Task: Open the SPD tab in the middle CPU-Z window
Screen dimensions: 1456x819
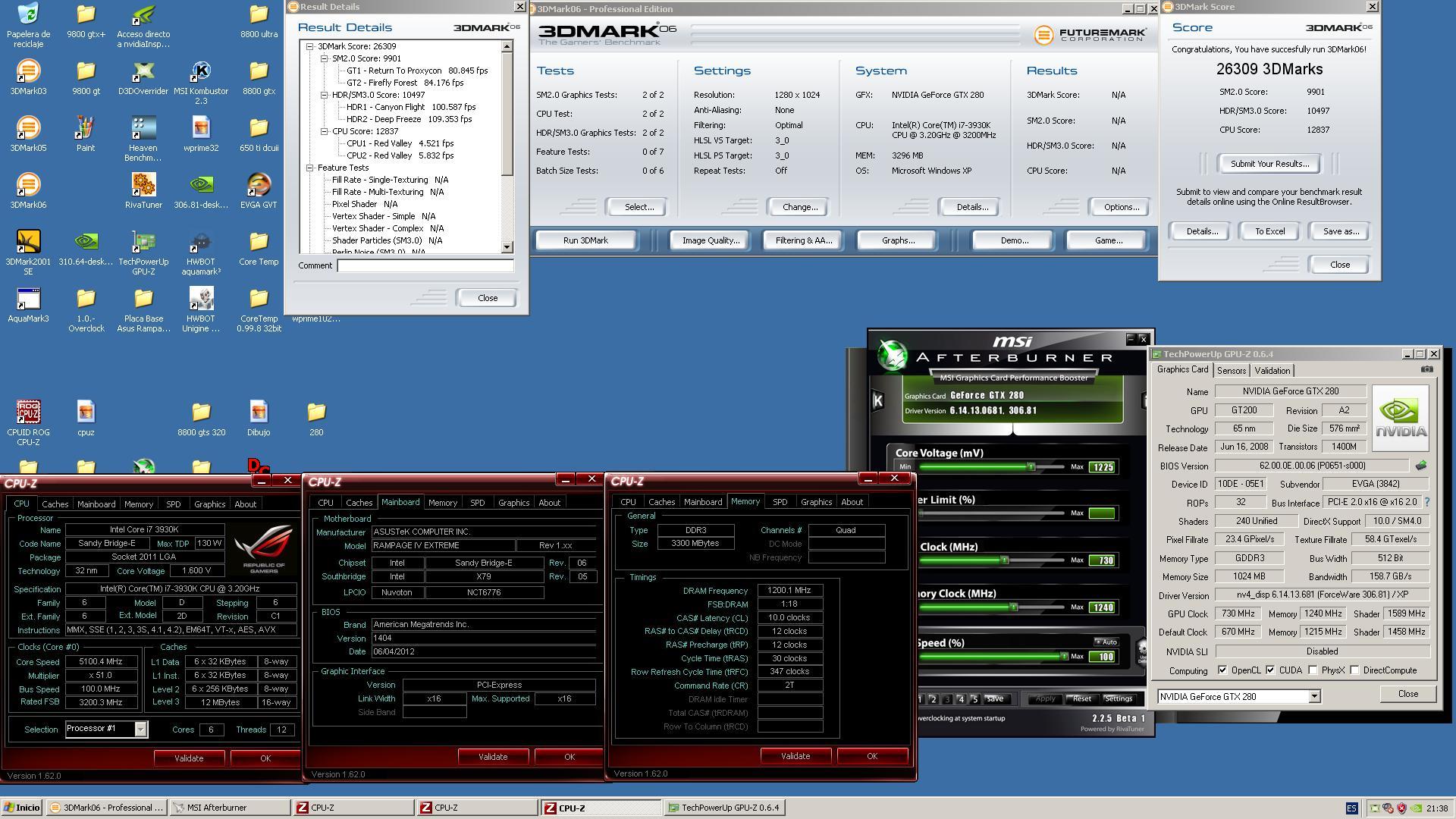Action: [477, 503]
